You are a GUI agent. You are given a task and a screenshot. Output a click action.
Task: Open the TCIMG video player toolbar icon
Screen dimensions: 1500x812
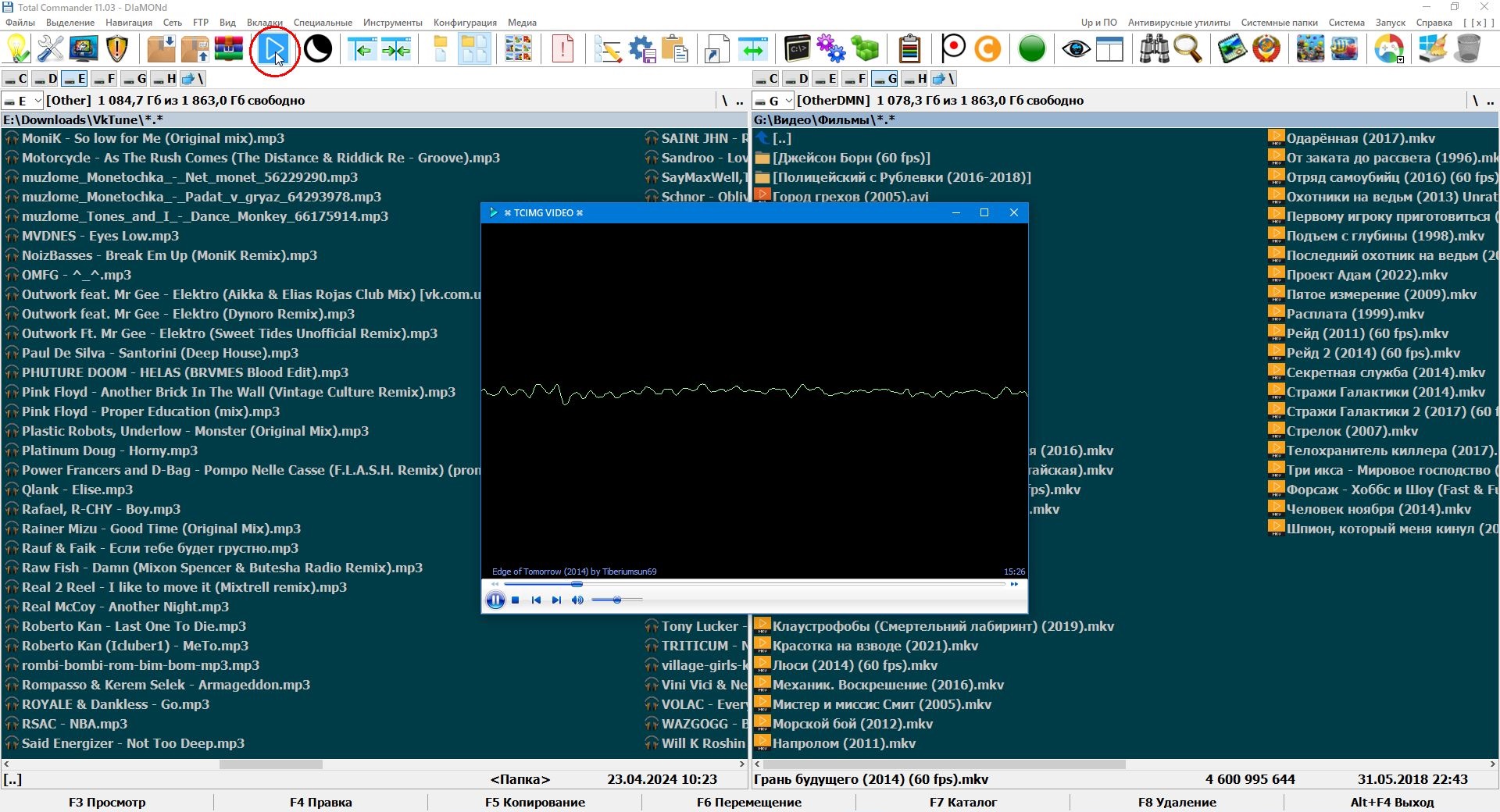(x=274, y=50)
